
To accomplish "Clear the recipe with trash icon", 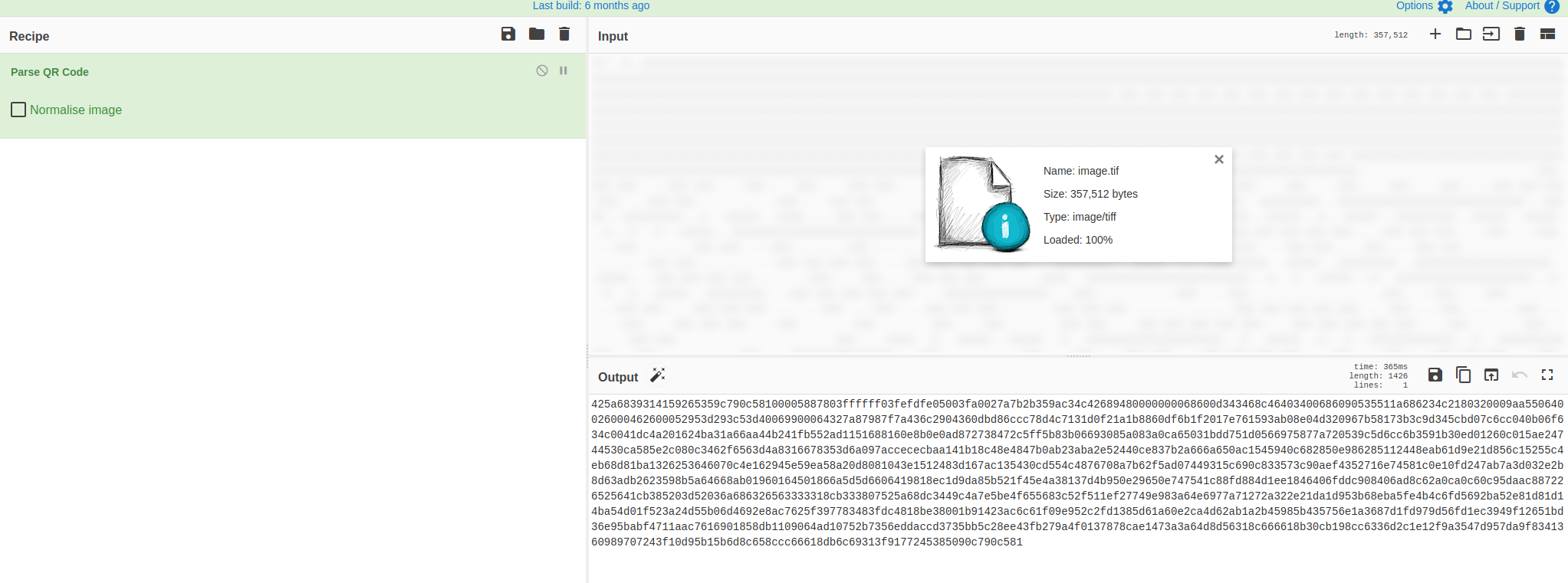I will pos(564,34).
